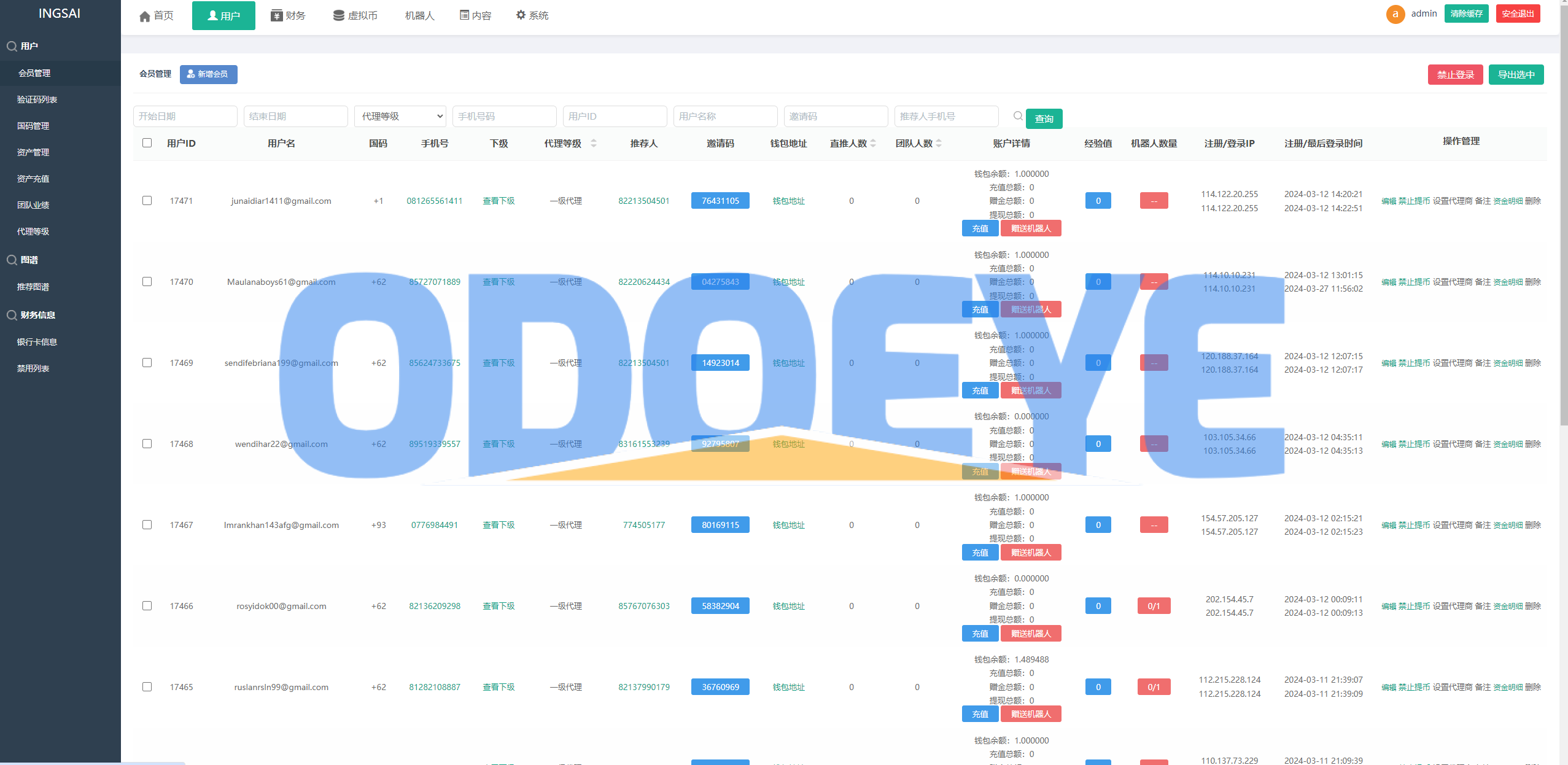Sort by 直推人数 column arrows

point(873,143)
